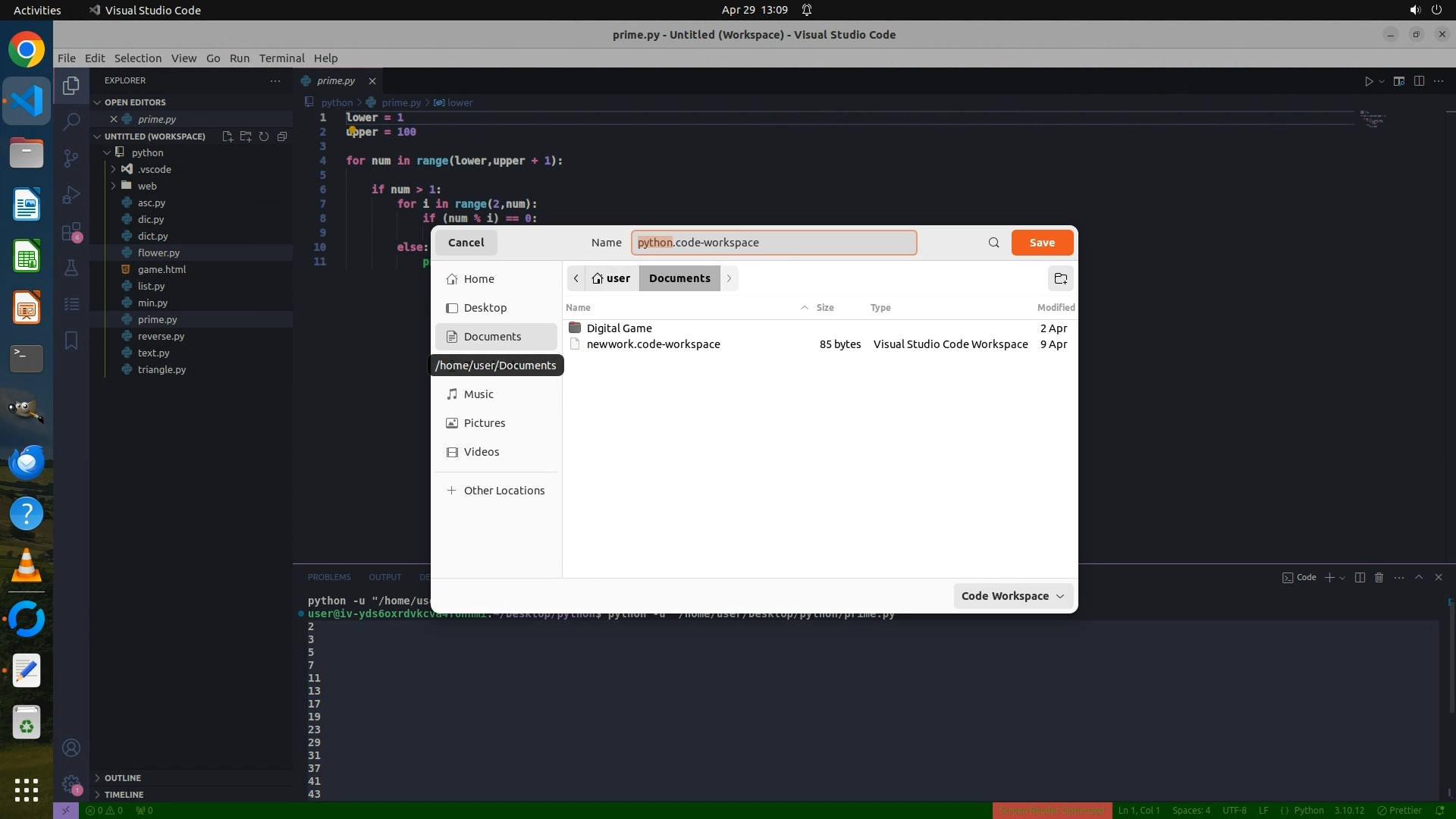Expand the OUTLINE section
Viewport: 1456px width, 819px height.
click(123, 778)
